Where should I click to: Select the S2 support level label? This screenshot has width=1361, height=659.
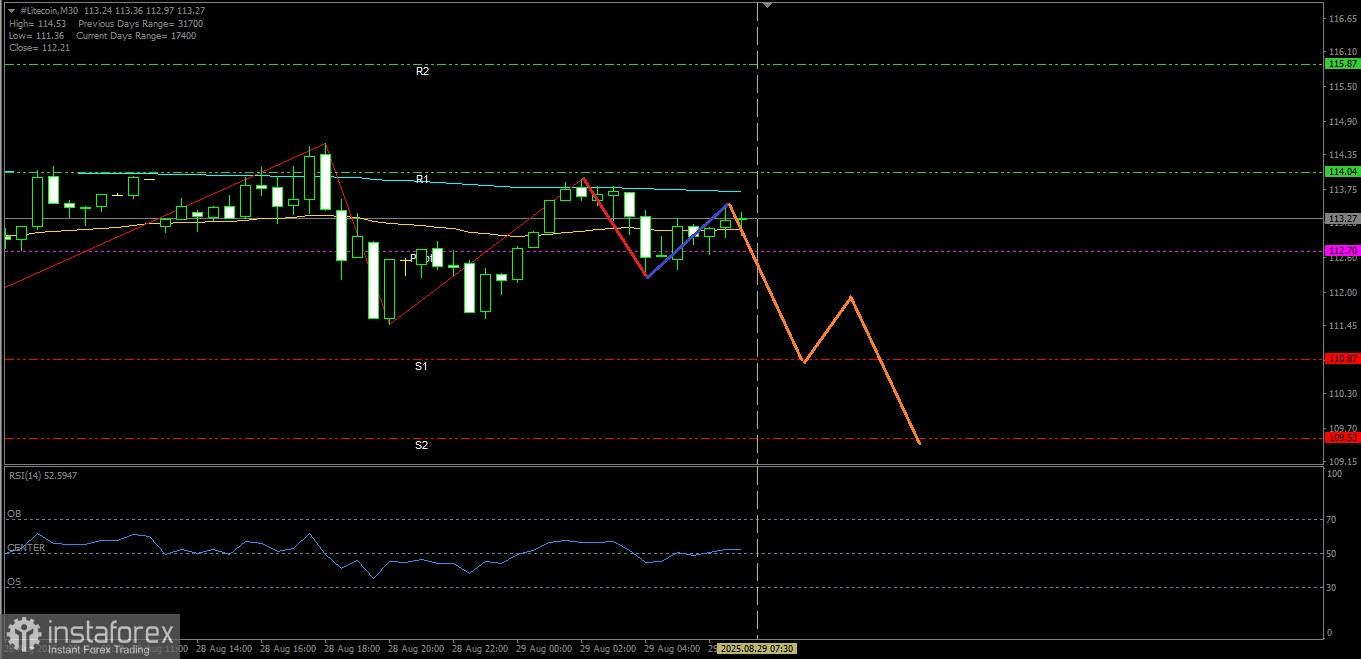coord(421,444)
